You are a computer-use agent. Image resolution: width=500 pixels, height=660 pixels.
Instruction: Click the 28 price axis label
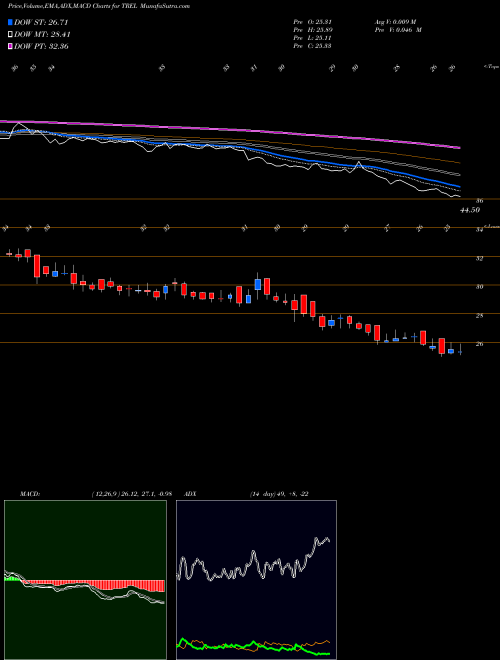479,316
